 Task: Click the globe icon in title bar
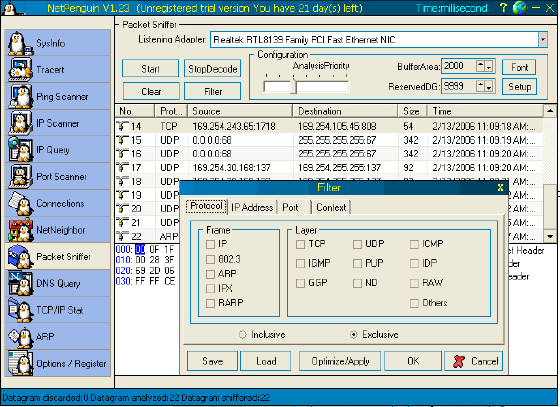[520, 7]
